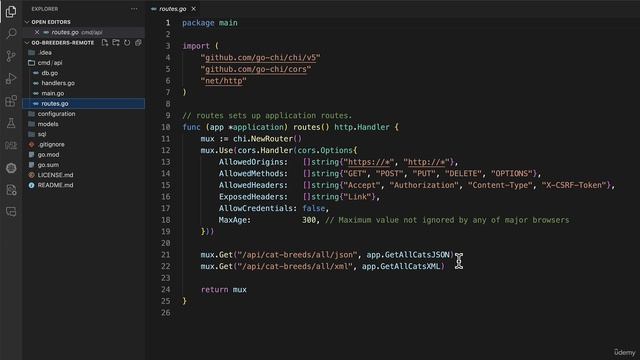The image size is (640, 360).
Task: Open the Kubernetes wheel icon in activity bar
Action: click(11, 168)
